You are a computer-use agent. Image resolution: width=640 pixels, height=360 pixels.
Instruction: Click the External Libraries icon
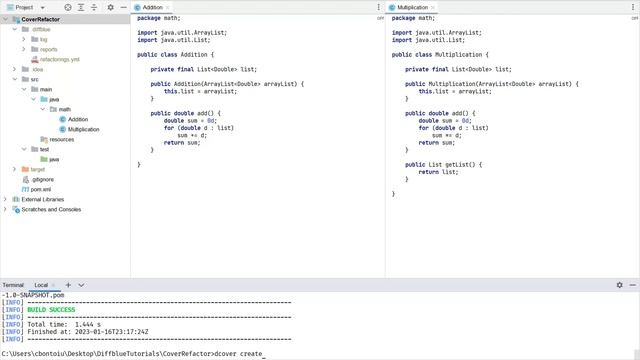(x=16, y=199)
